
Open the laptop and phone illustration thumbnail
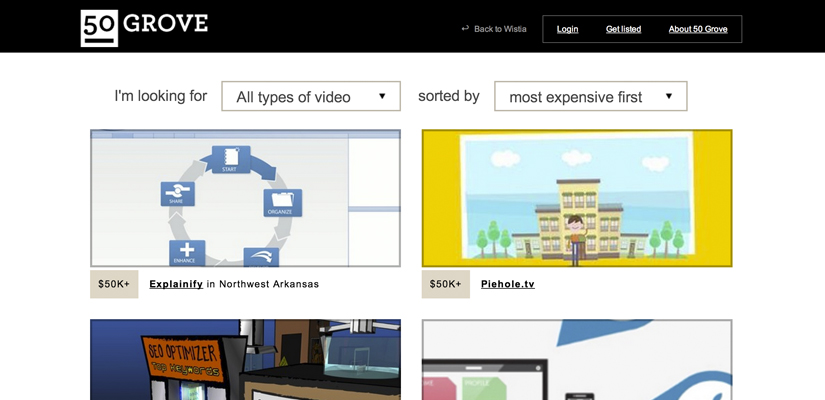[577, 359]
